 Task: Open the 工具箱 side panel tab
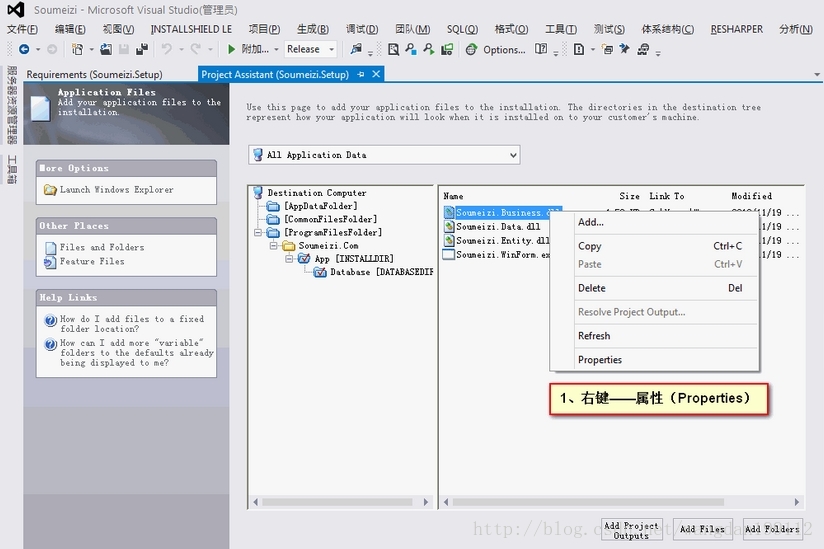click(12, 169)
